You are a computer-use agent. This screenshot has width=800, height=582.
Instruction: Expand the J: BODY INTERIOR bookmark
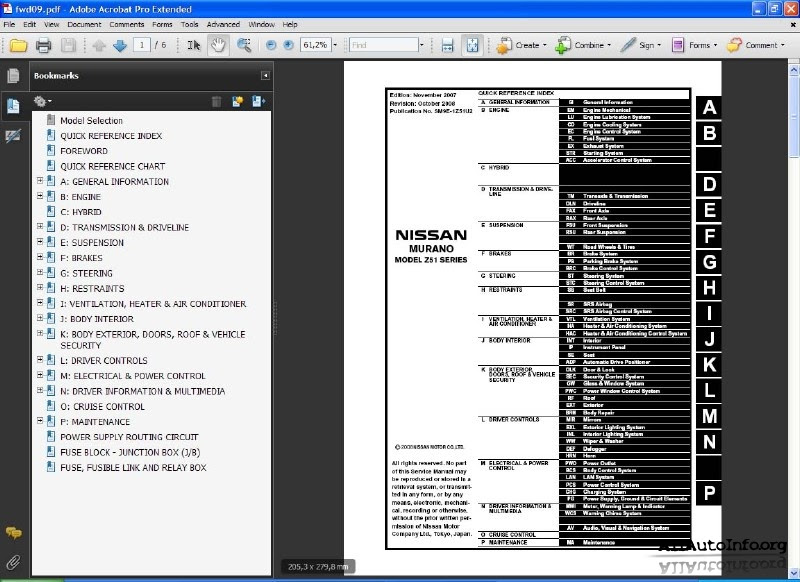tap(40, 318)
